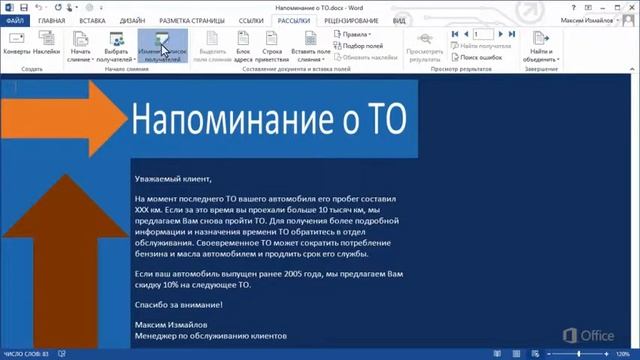
Task: Switch to Print Layout view
Action: pyautogui.click(x=516, y=354)
